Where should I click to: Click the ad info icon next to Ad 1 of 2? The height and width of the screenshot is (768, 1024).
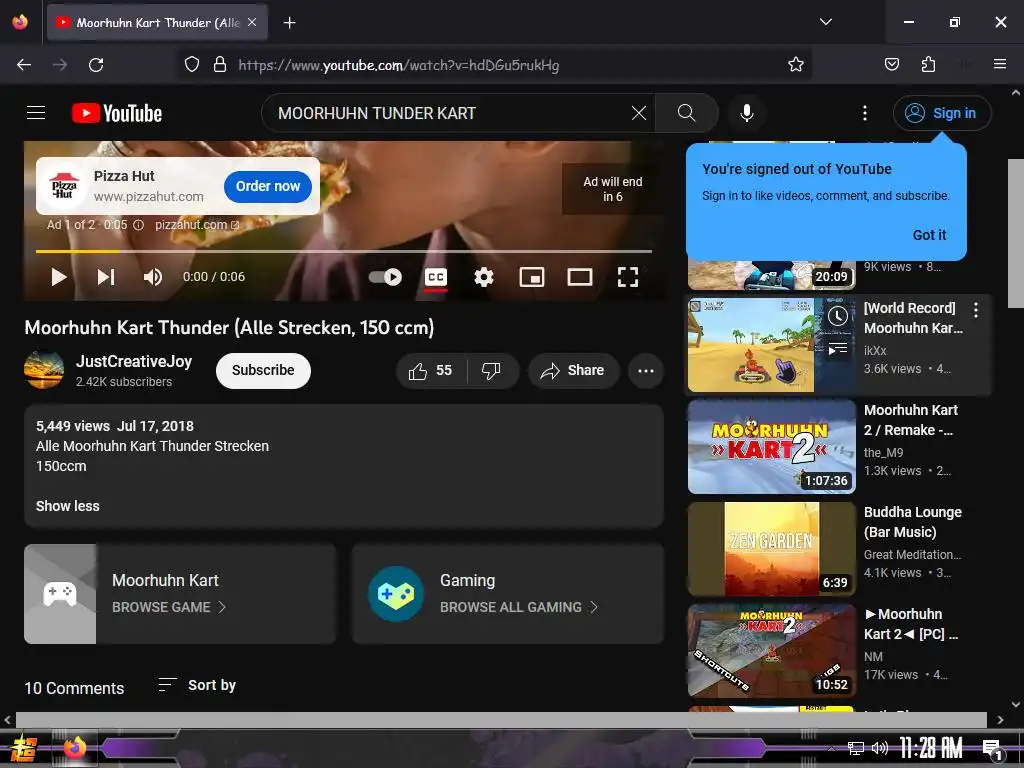(x=138, y=225)
